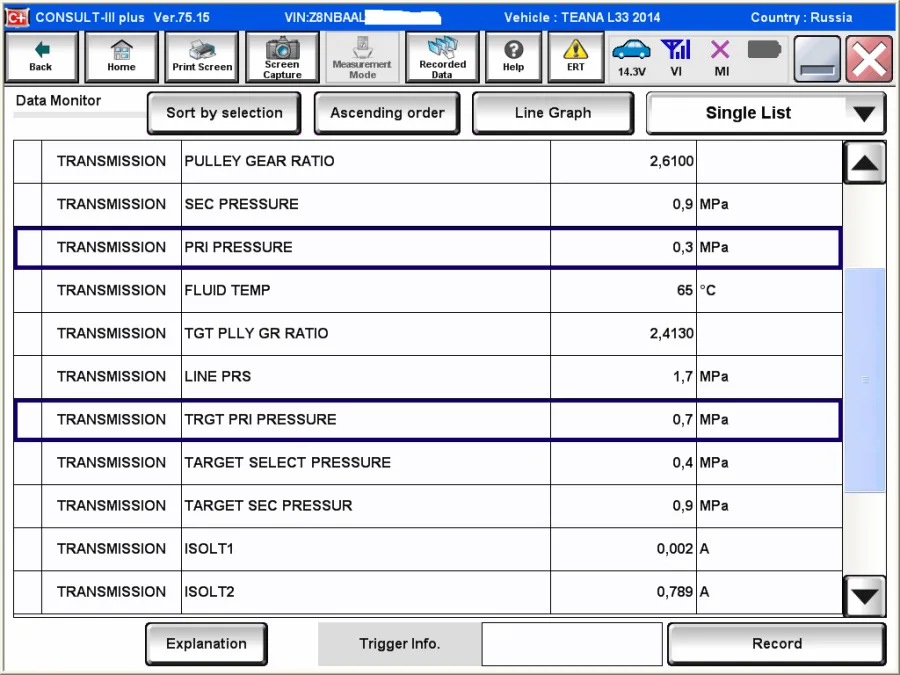Screen dimensions: 900x675
Task: Toggle selection box for ISOLT1 row
Action: click(28, 549)
